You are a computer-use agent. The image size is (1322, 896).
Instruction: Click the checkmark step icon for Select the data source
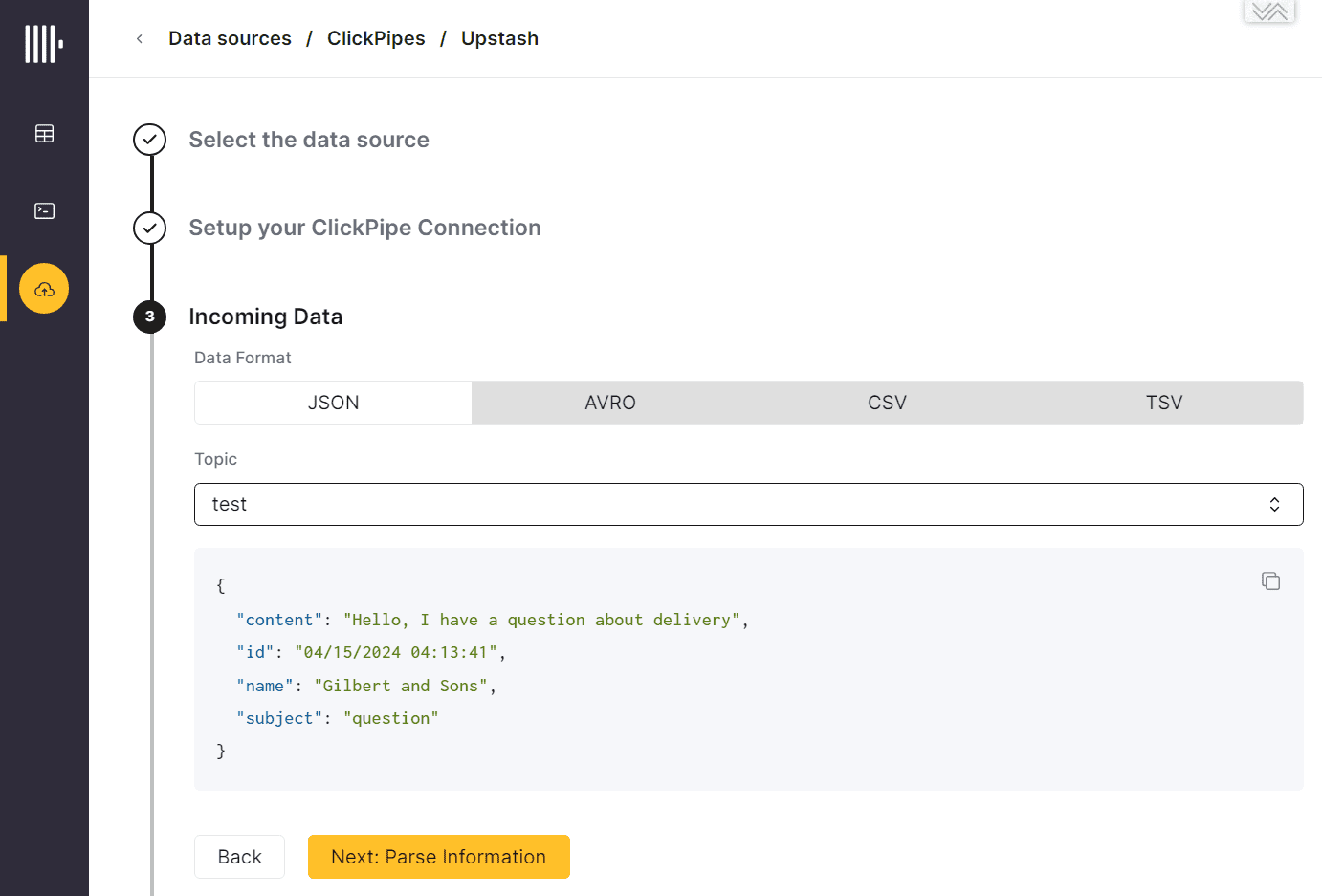tap(149, 140)
